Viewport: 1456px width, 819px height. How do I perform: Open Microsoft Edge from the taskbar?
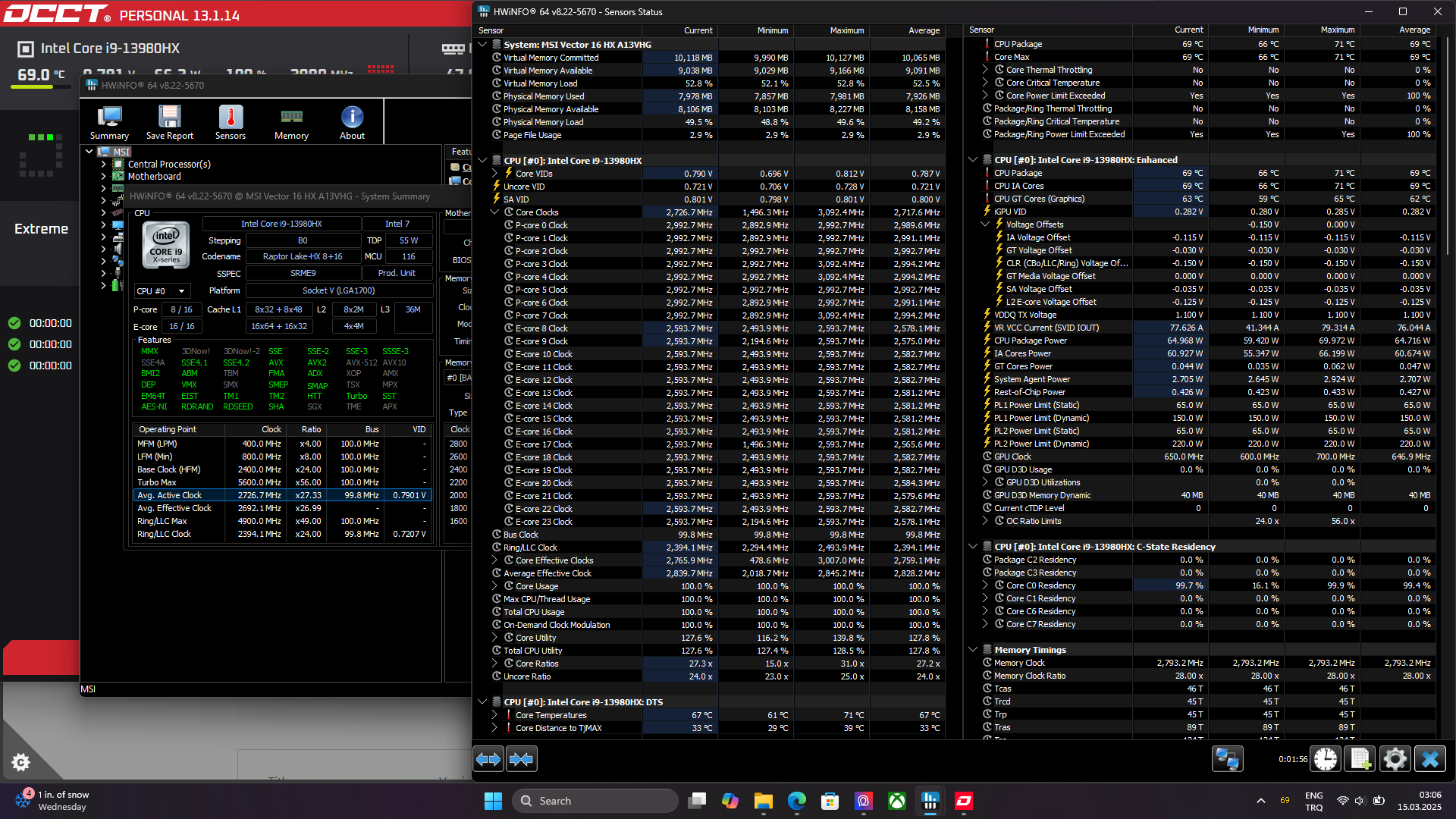(x=797, y=801)
